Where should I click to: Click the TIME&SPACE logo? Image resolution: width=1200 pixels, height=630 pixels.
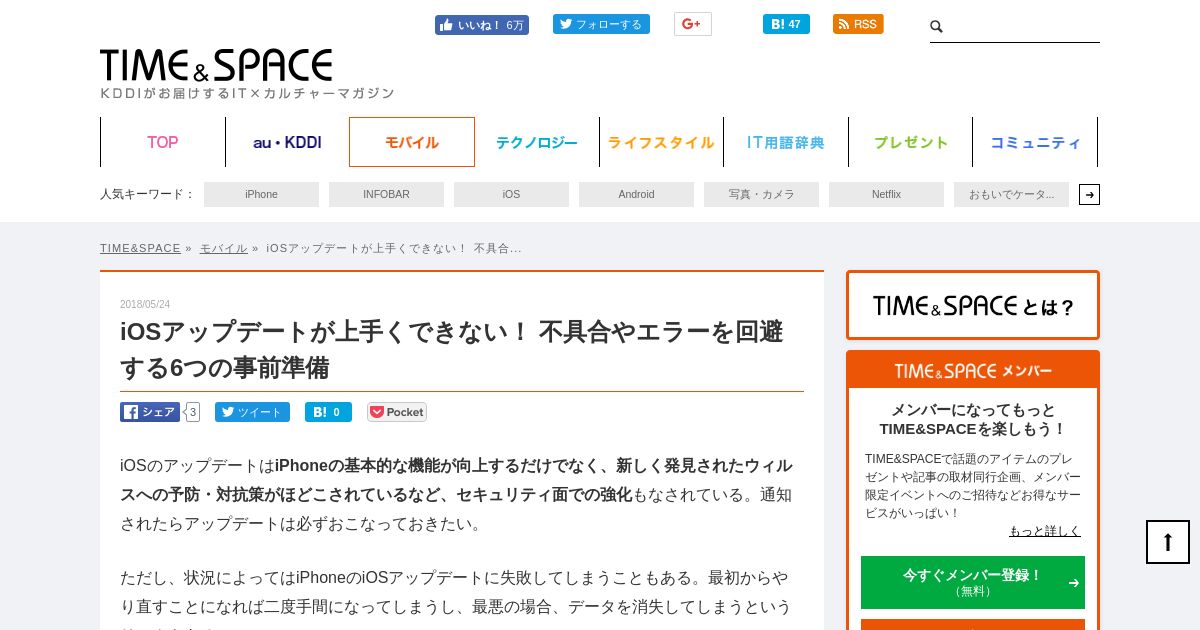click(216, 65)
